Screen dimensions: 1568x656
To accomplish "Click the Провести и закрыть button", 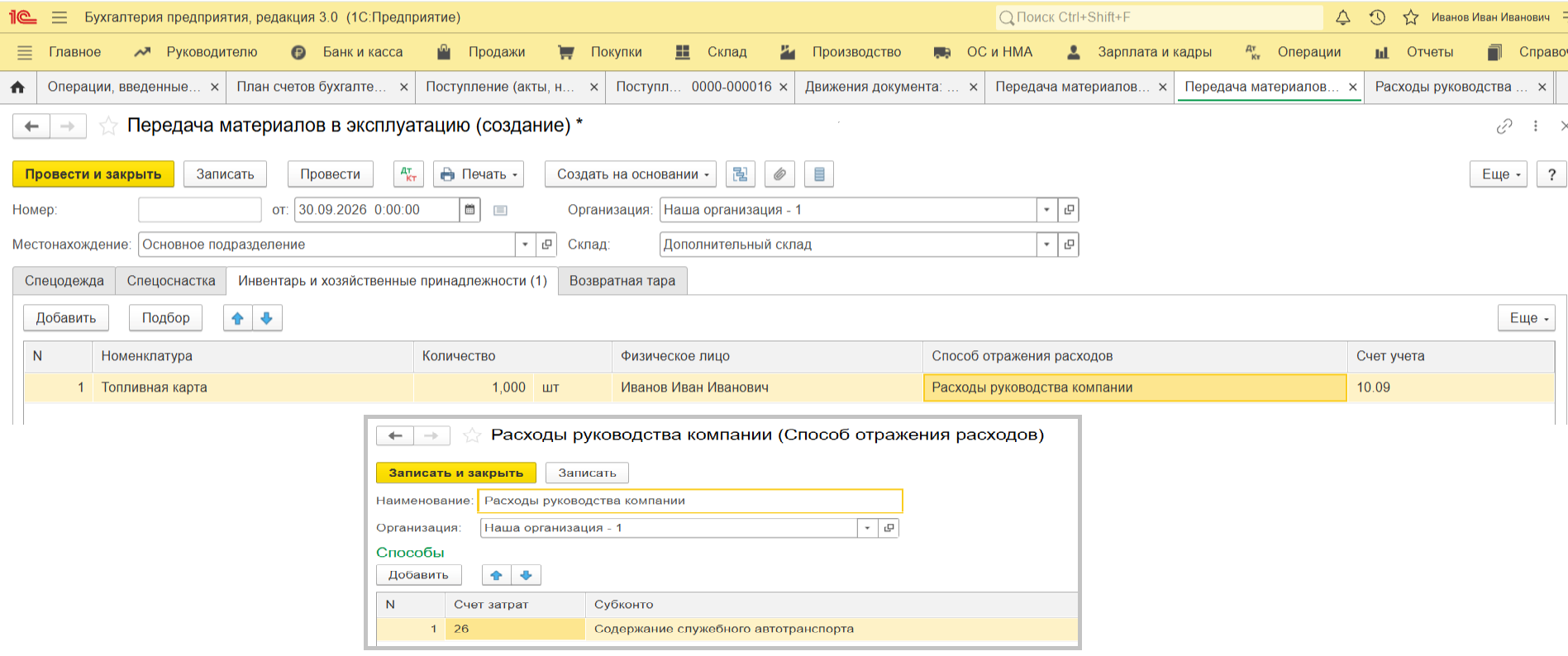I will [93, 174].
